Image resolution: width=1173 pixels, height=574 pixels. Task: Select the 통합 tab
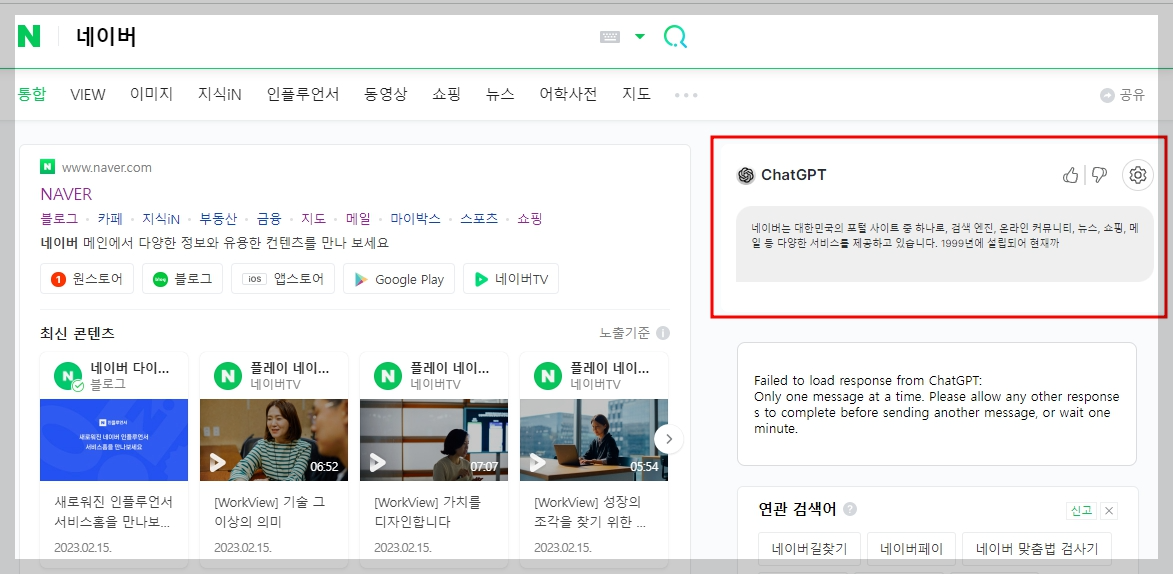pyautogui.click(x=31, y=94)
